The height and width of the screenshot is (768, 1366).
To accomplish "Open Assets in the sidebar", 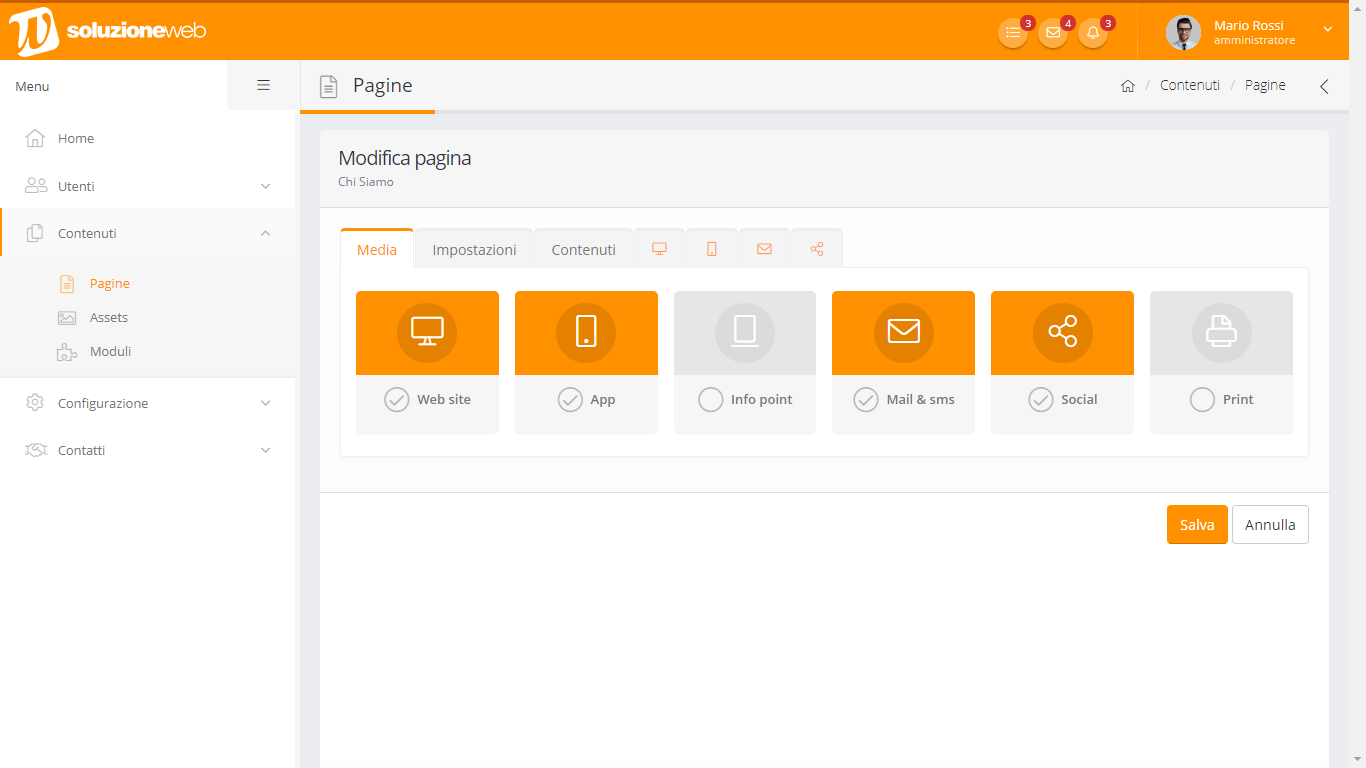I will [109, 317].
